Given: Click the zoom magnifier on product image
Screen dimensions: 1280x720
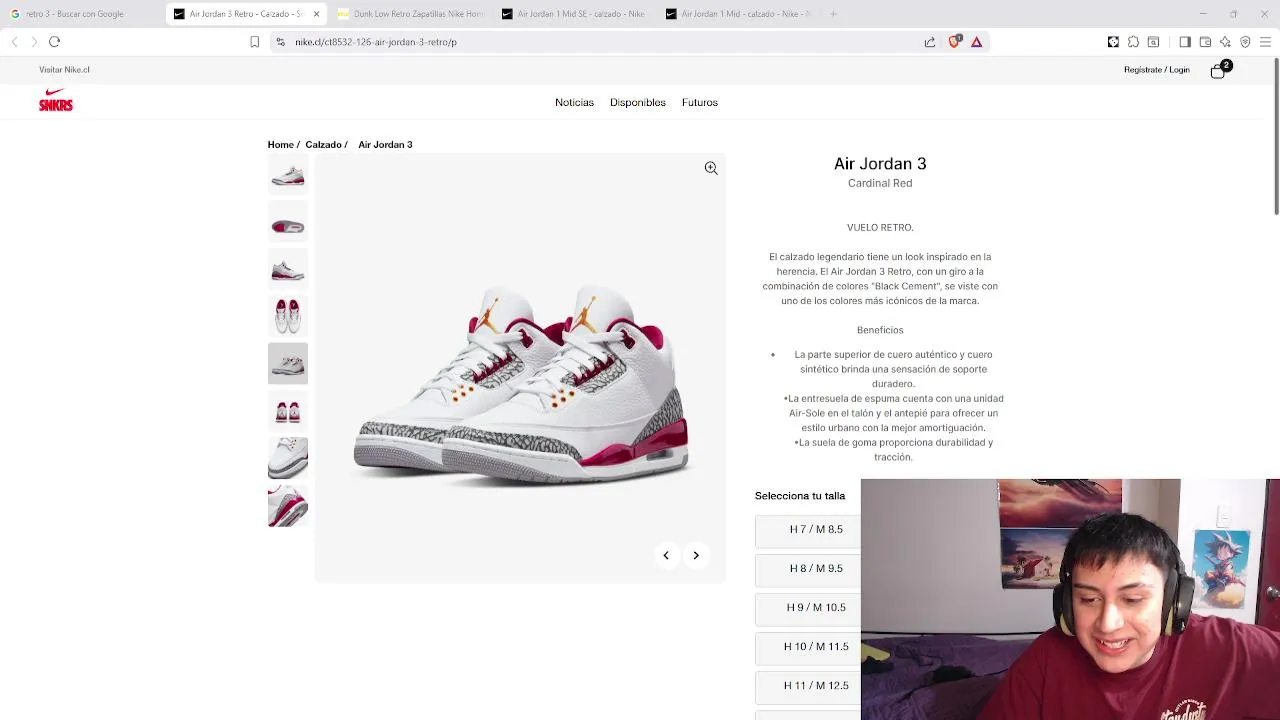Looking at the screenshot, I should pyautogui.click(x=711, y=168).
